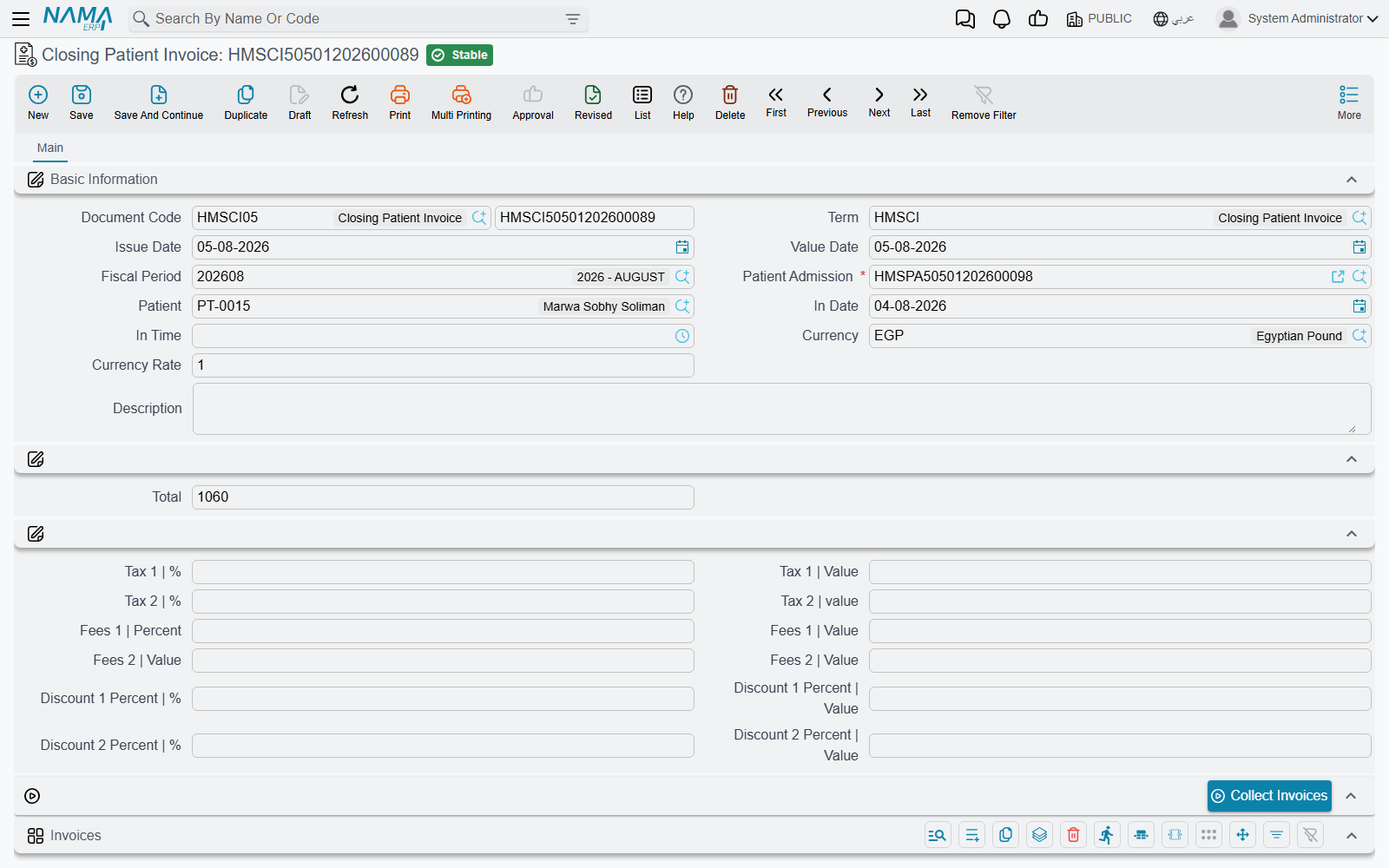Click the Description text area
Image resolution: width=1389 pixels, height=868 pixels.
[781, 409]
